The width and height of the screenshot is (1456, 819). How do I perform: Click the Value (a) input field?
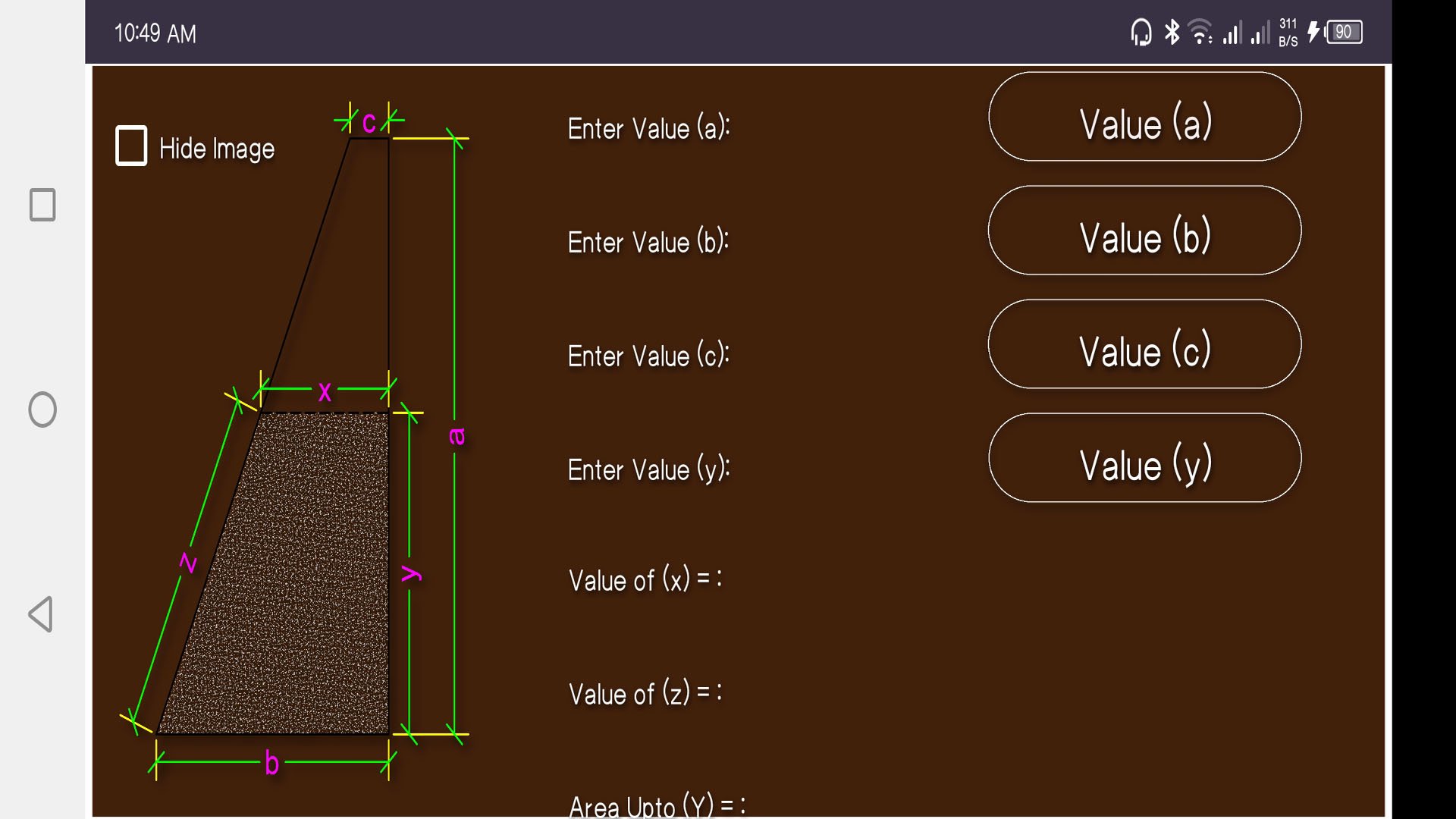click(x=1144, y=117)
